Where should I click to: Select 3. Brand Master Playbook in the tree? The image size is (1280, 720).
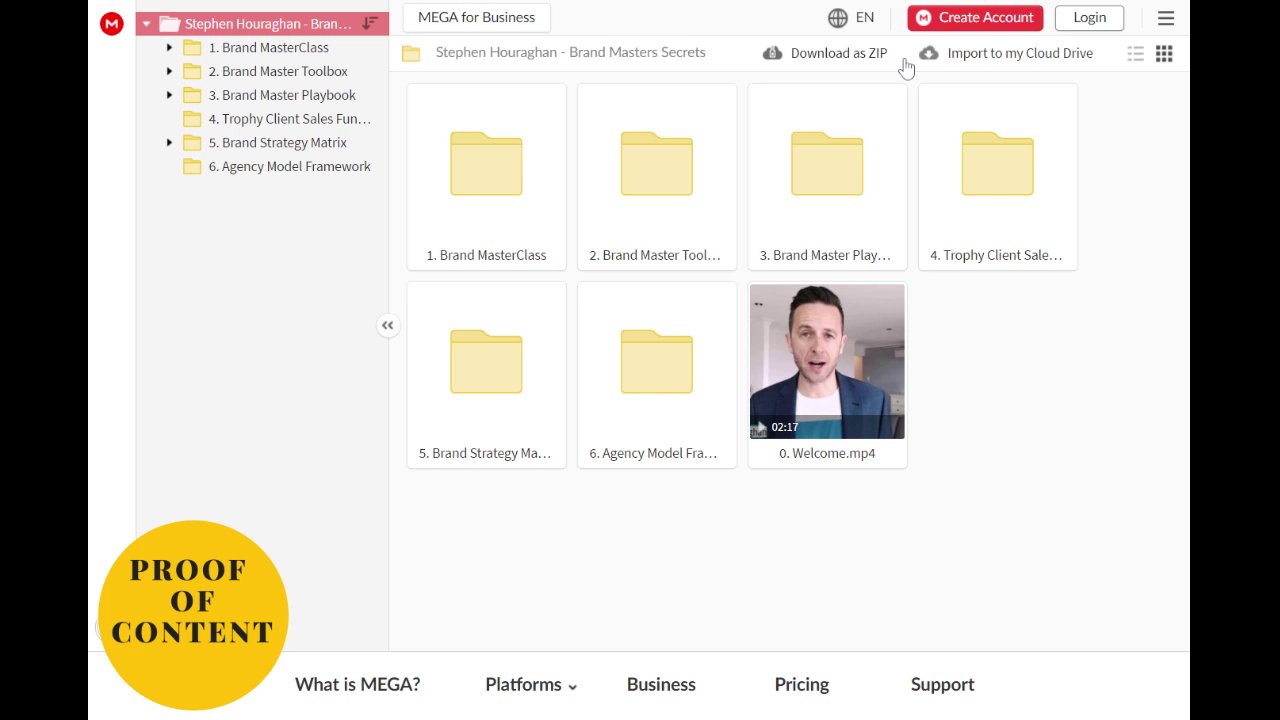coord(282,95)
